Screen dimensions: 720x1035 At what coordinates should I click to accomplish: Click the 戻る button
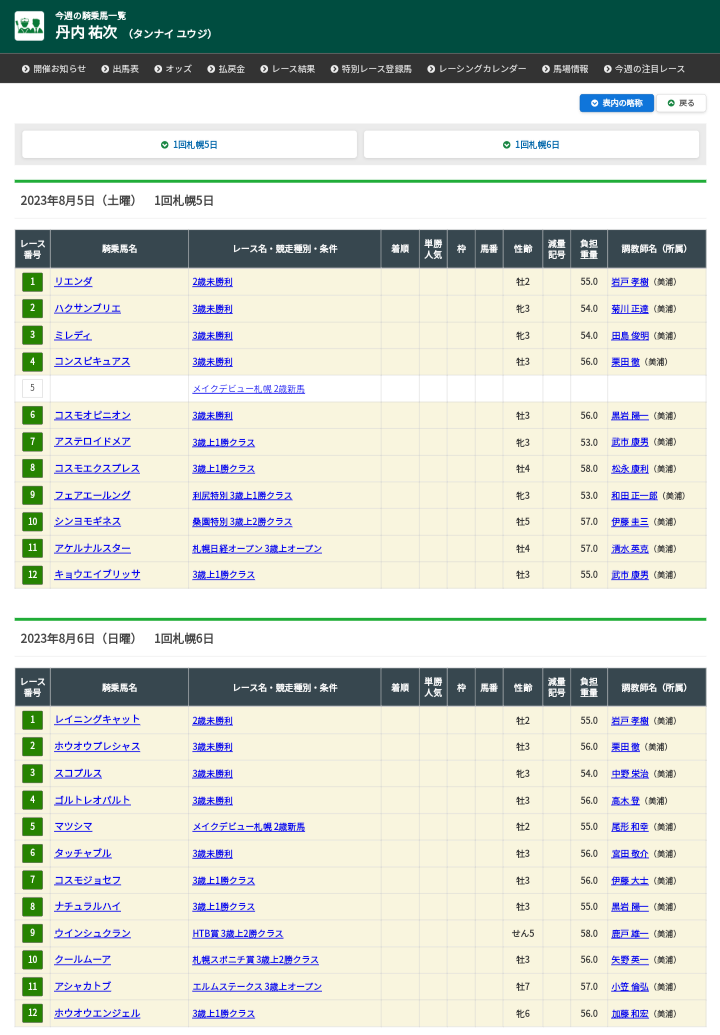point(681,103)
